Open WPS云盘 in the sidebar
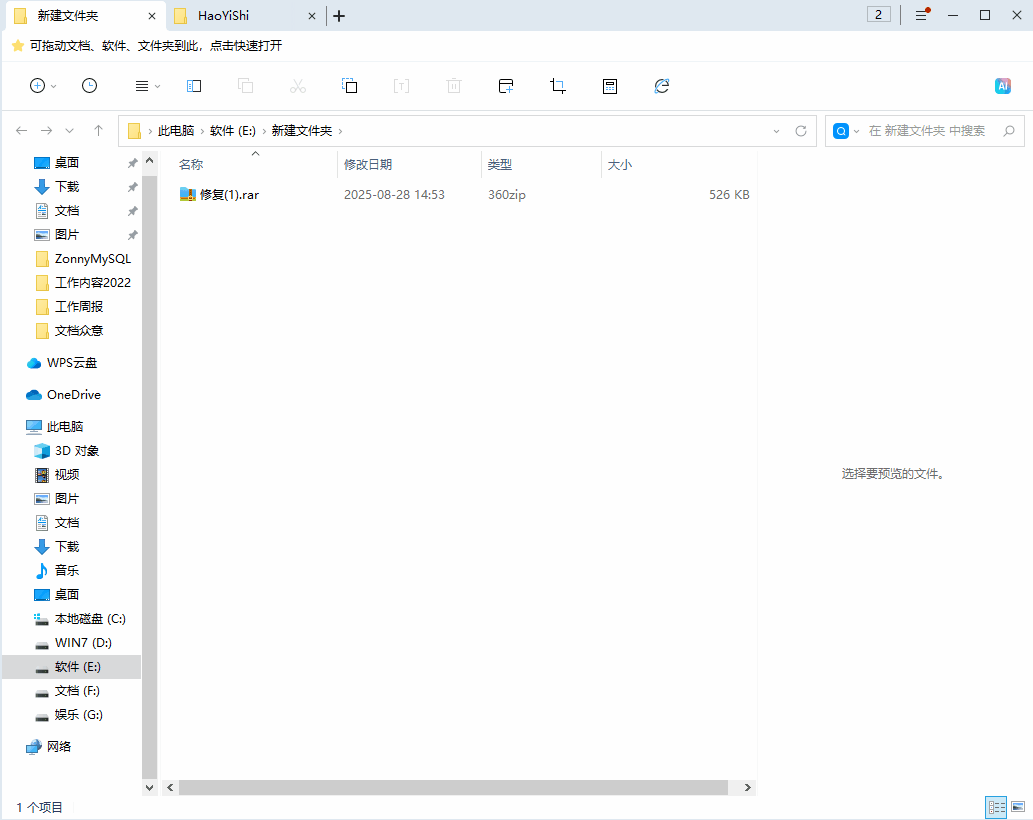 pyautogui.click(x=71, y=362)
